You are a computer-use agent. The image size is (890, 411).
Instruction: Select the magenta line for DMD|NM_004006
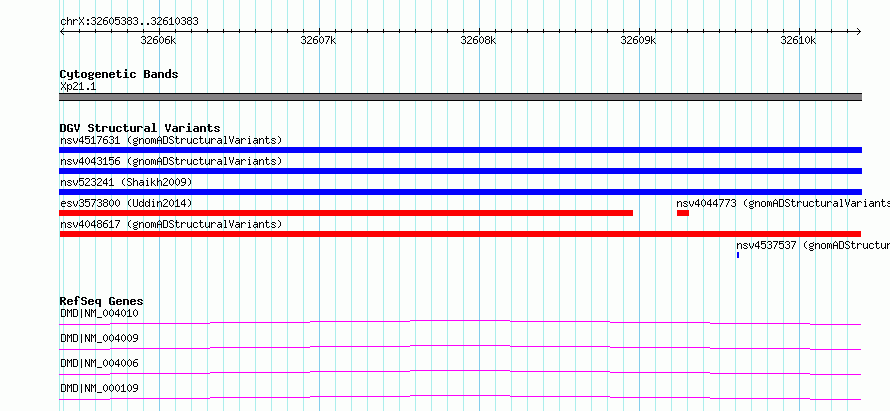(x=460, y=372)
